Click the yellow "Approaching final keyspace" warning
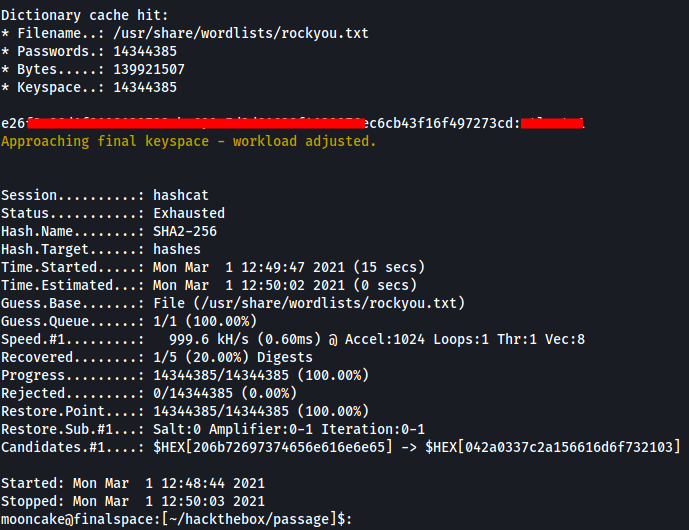Screen dimensions: 689x530 coord(188,142)
